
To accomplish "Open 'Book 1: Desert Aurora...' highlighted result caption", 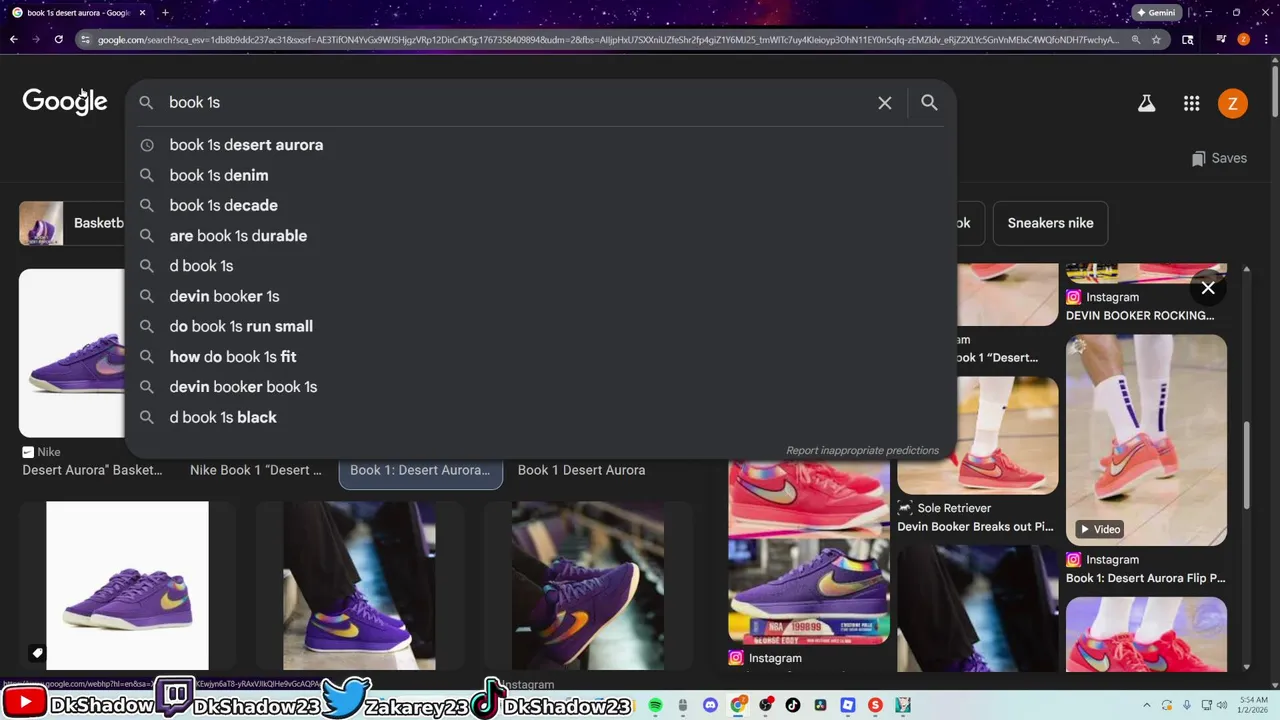I will click(x=420, y=470).
